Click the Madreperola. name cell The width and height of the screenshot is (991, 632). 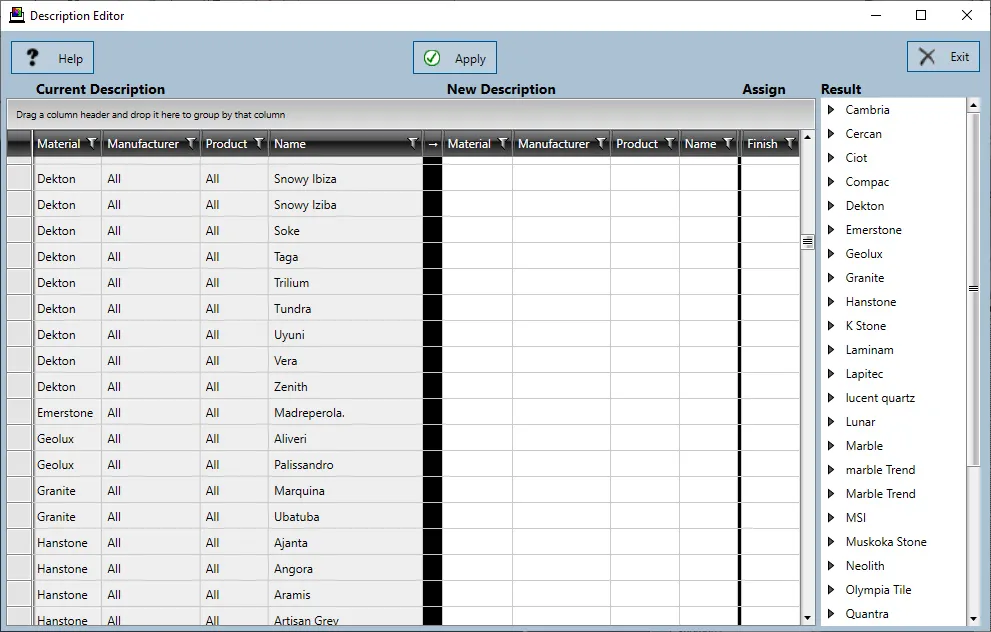pos(345,413)
